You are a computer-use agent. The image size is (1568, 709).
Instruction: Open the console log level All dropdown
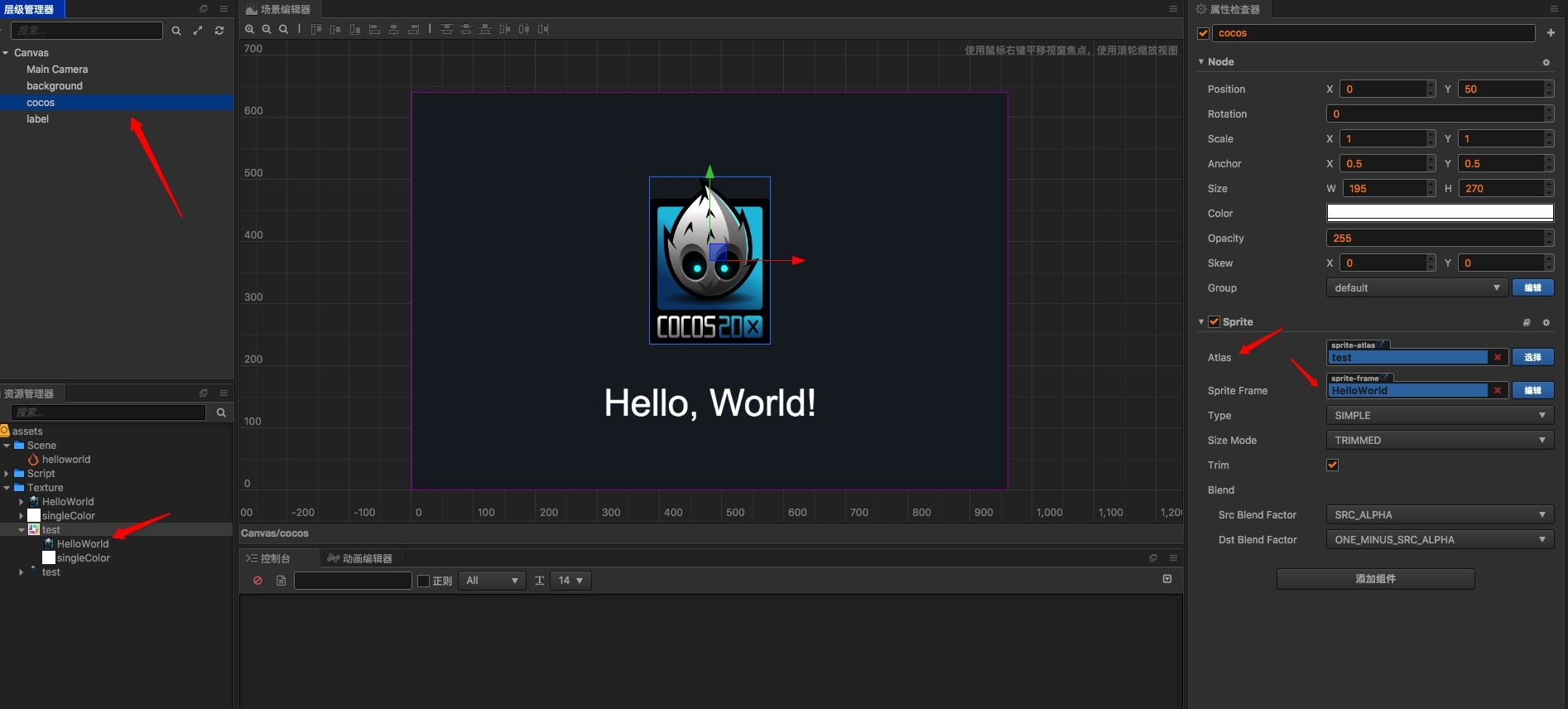(x=492, y=581)
